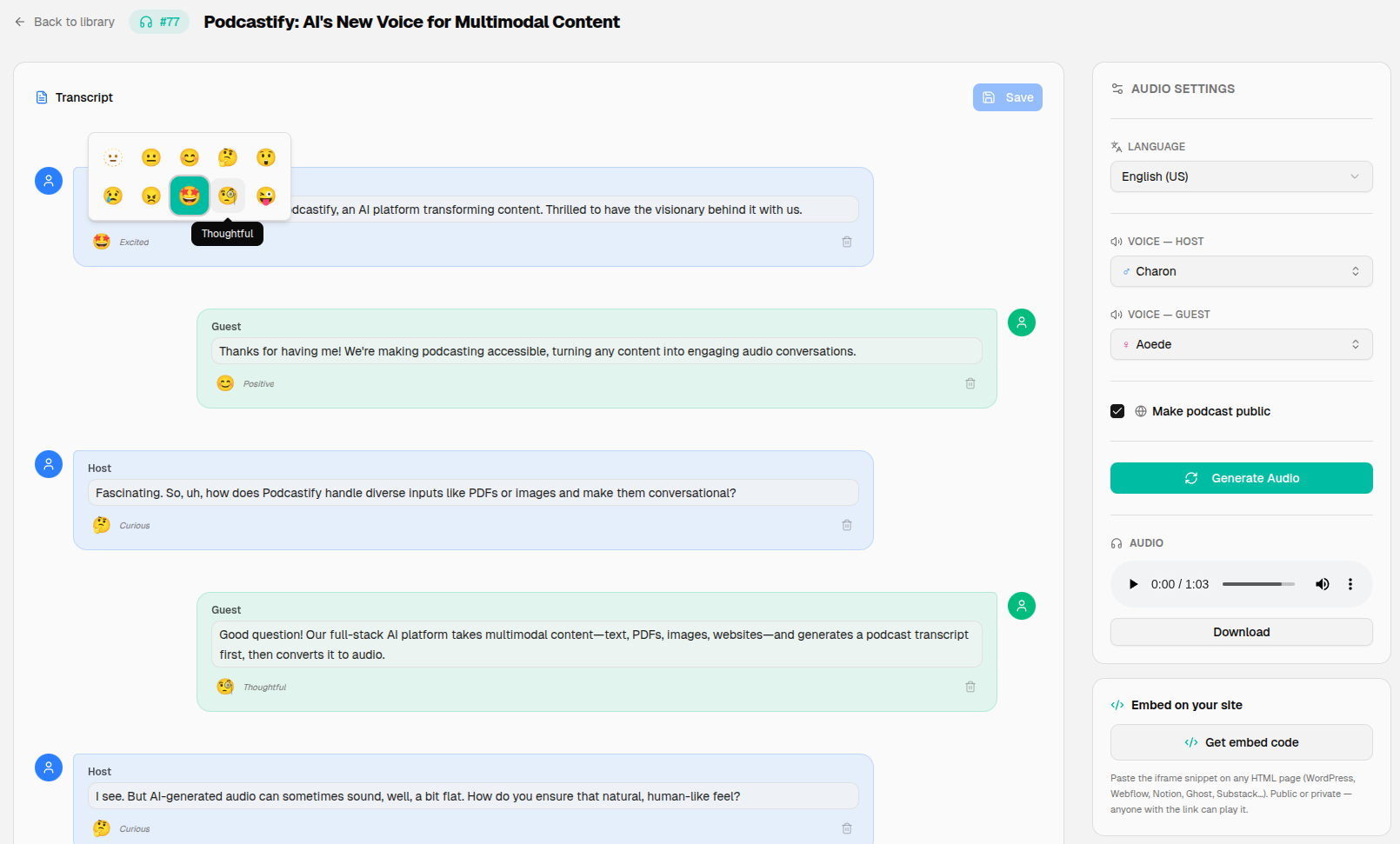The height and width of the screenshot is (844, 1400).
Task: Edit the Fascinating host line text
Action: [473, 493]
